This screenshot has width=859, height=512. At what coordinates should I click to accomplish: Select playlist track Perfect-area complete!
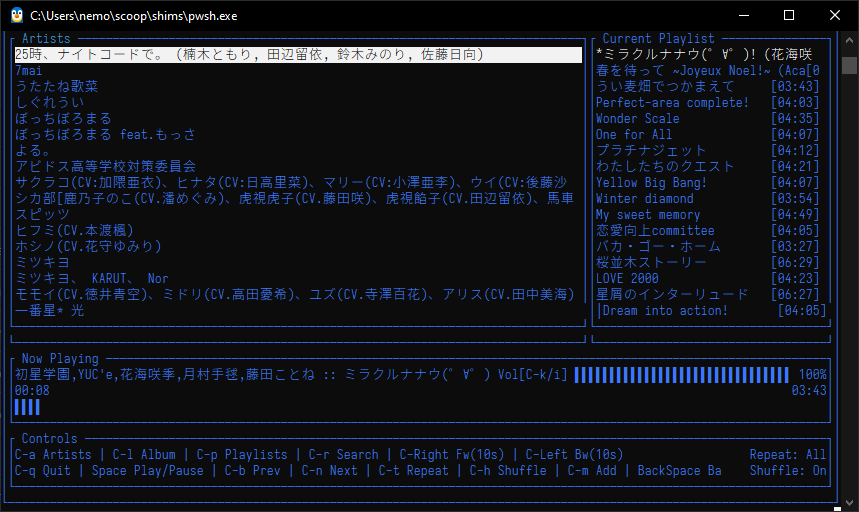click(708, 102)
